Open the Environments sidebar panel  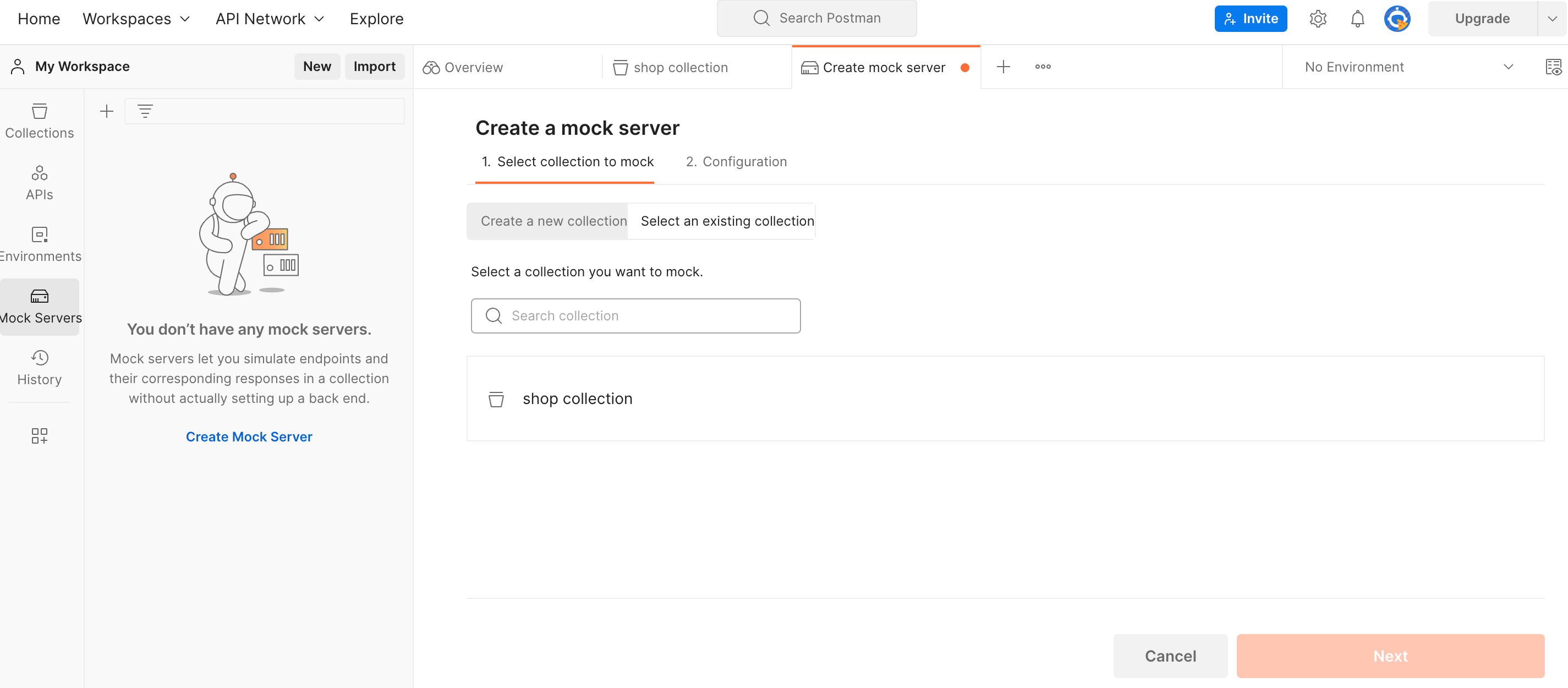40,244
